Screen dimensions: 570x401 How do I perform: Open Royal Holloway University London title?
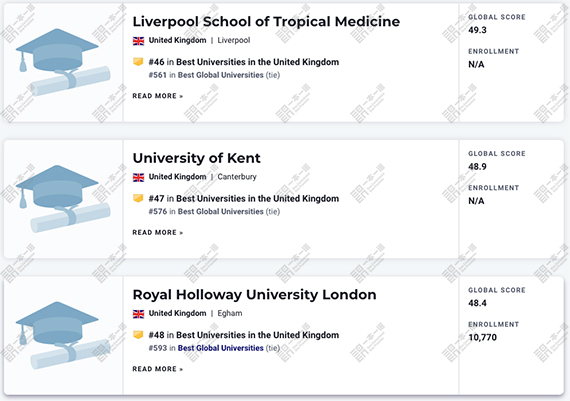[254, 295]
